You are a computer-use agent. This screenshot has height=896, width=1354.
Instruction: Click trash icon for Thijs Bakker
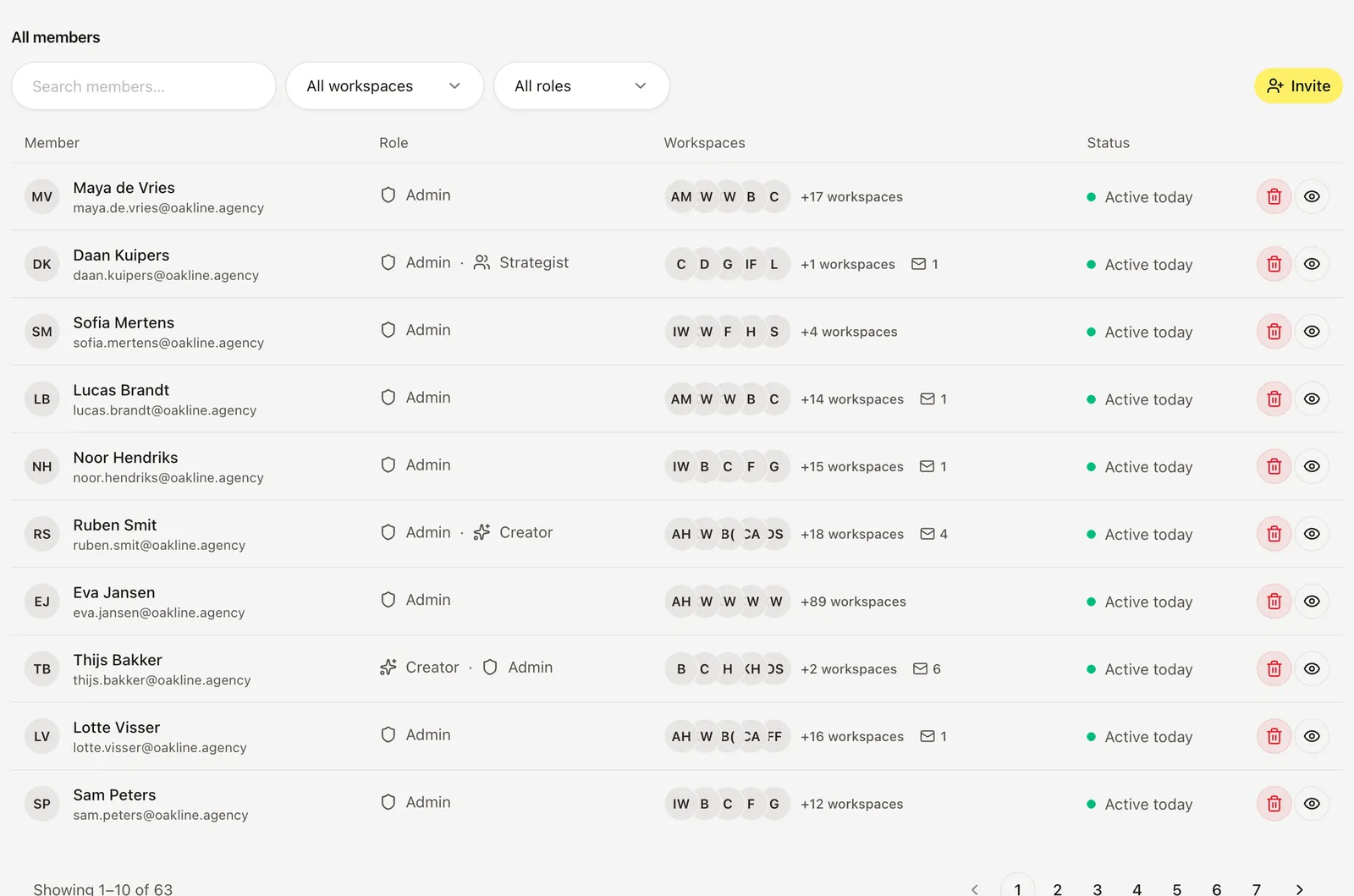(1274, 668)
